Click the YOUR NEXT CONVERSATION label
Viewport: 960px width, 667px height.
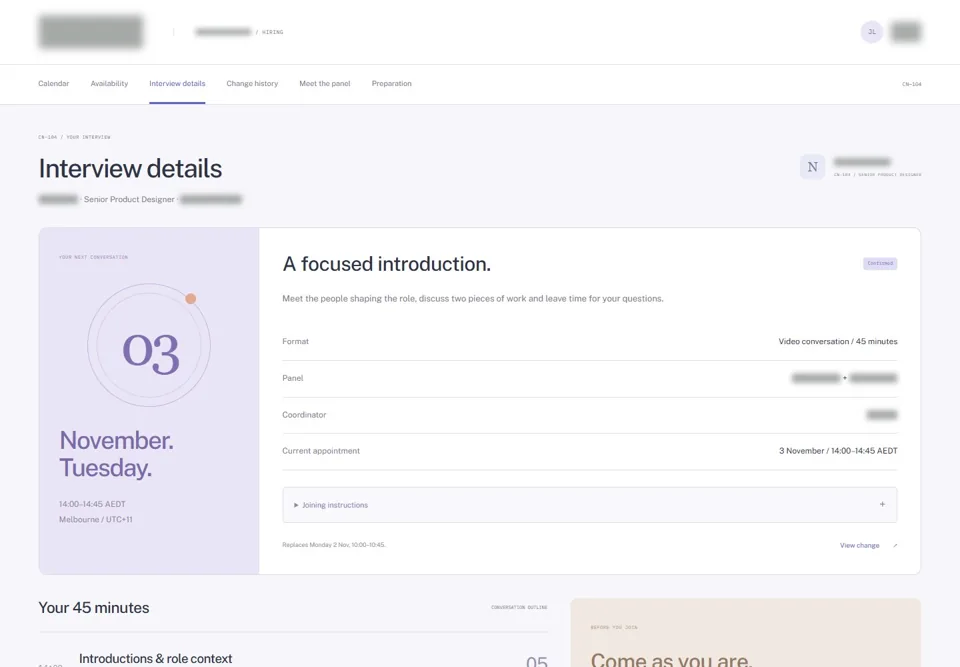[x=94, y=257]
